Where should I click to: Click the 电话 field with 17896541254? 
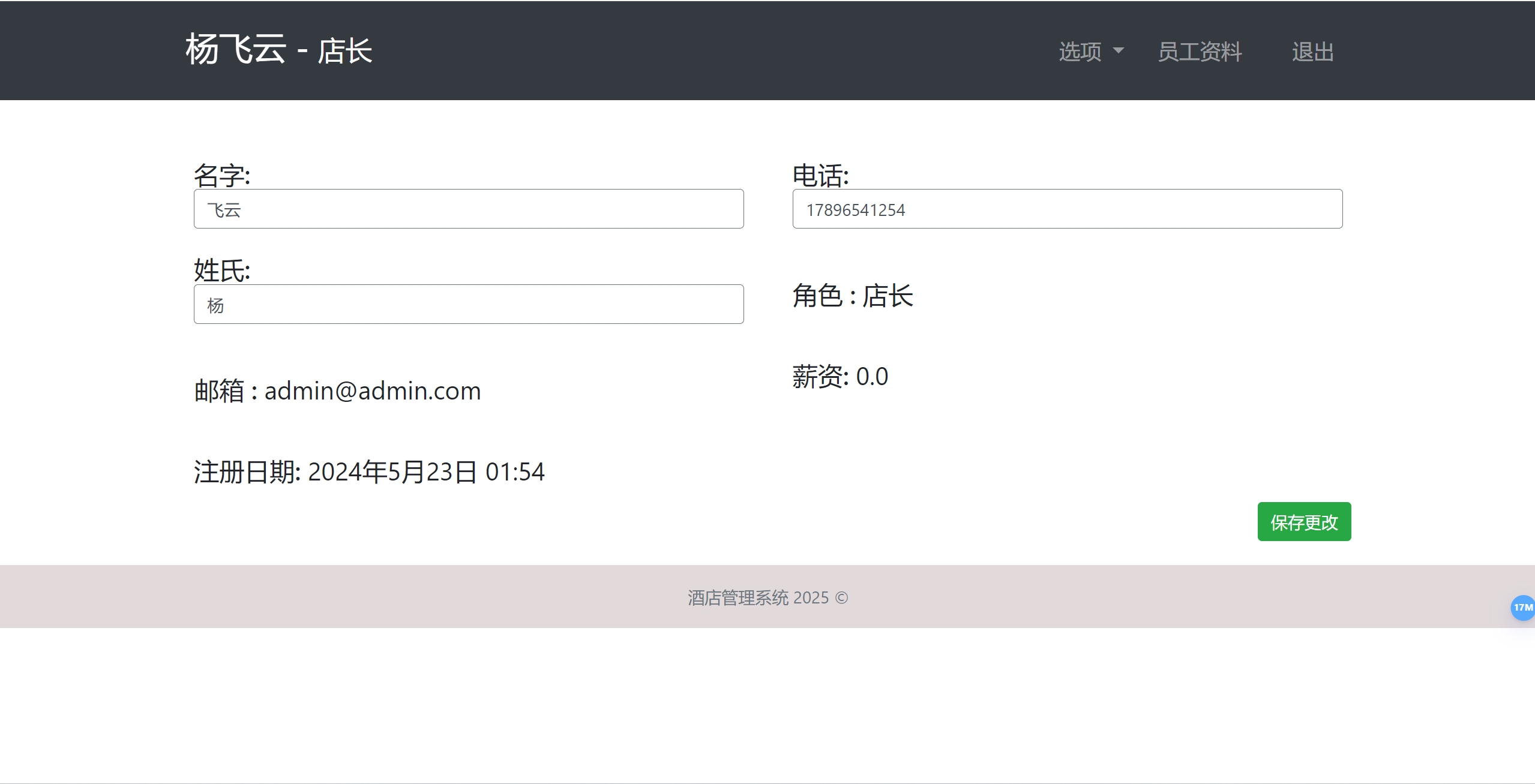1068,209
